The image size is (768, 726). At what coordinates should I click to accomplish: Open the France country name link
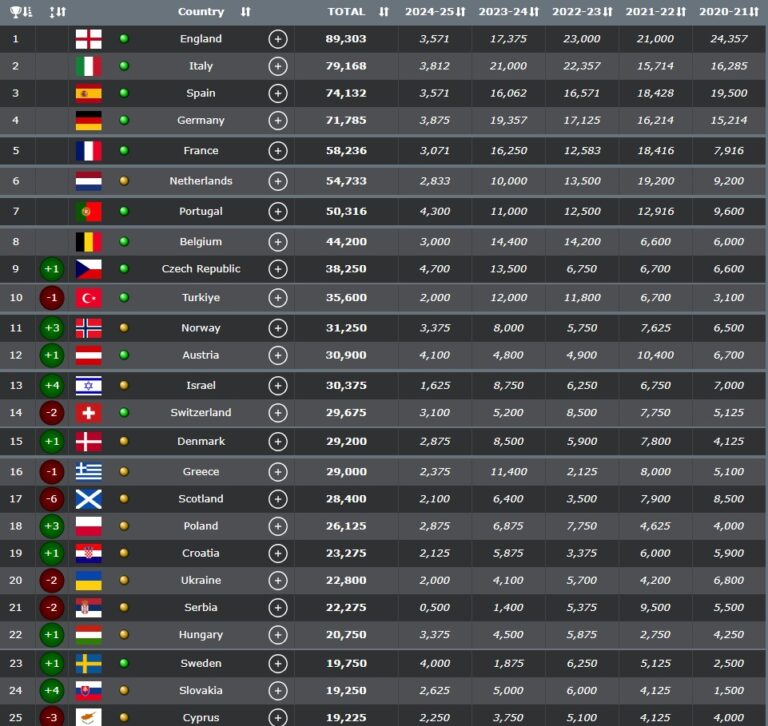(201, 151)
